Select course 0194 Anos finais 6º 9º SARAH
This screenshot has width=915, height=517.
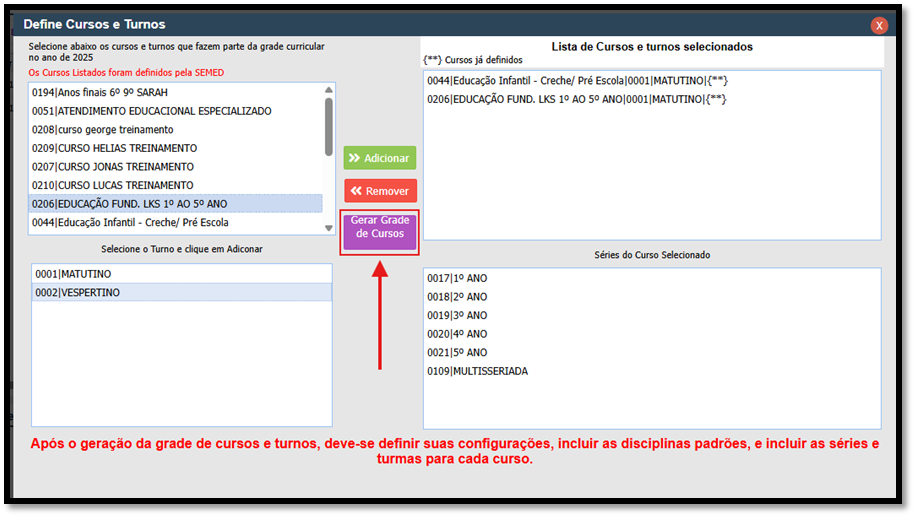[x=98, y=92]
